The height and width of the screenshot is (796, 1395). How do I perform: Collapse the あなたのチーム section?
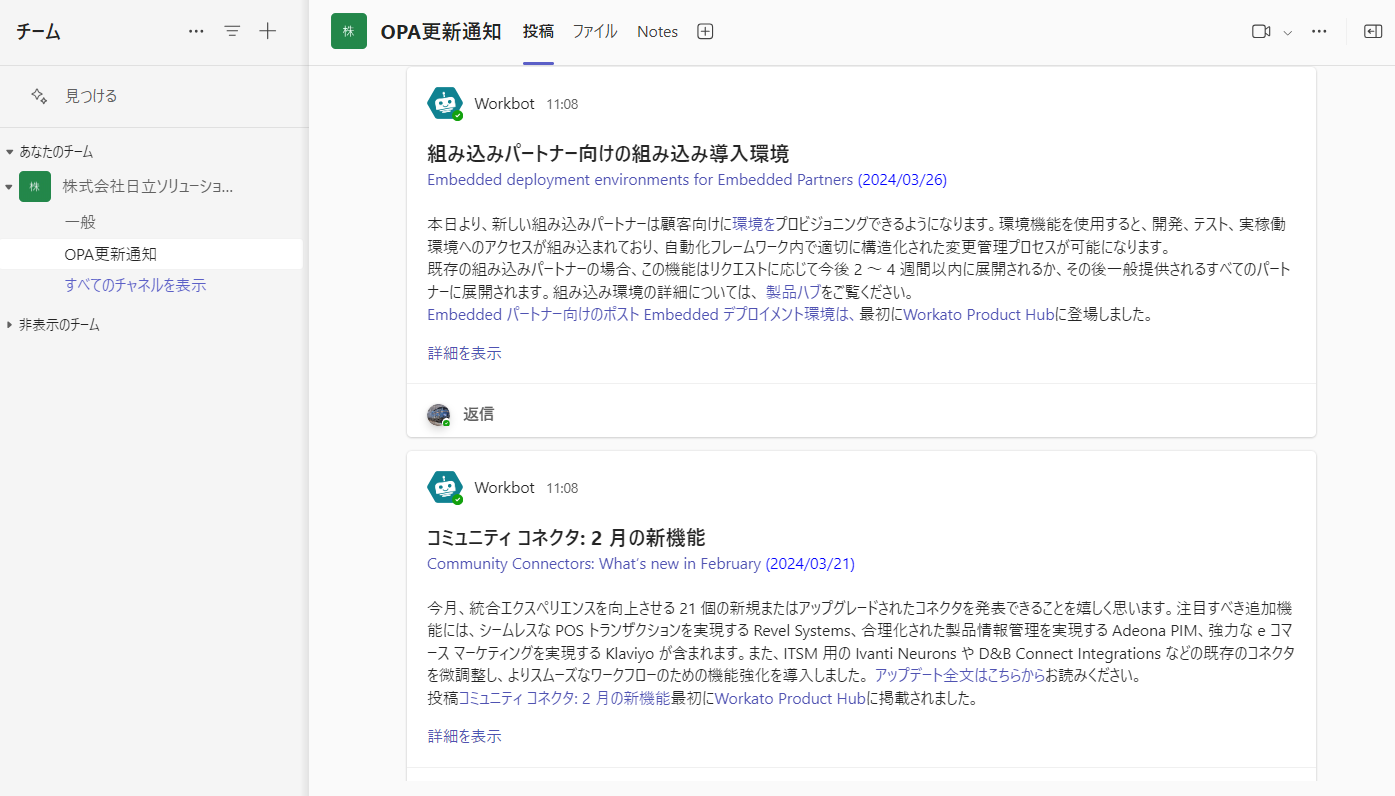click(10, 152)
